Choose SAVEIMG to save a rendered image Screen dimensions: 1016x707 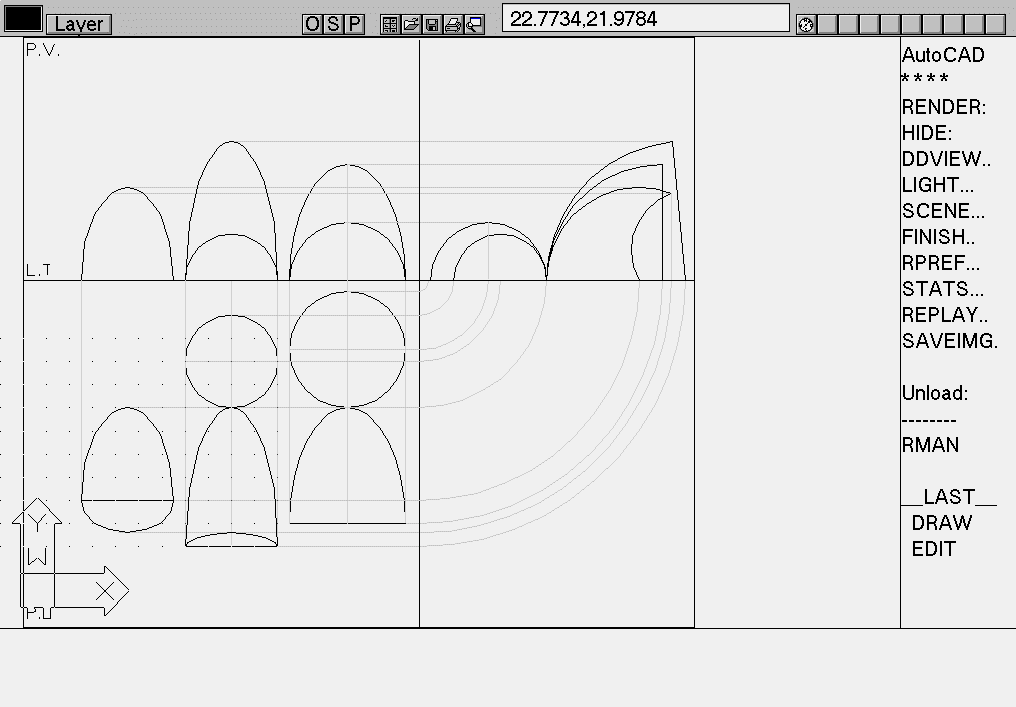tap(949, 341)
